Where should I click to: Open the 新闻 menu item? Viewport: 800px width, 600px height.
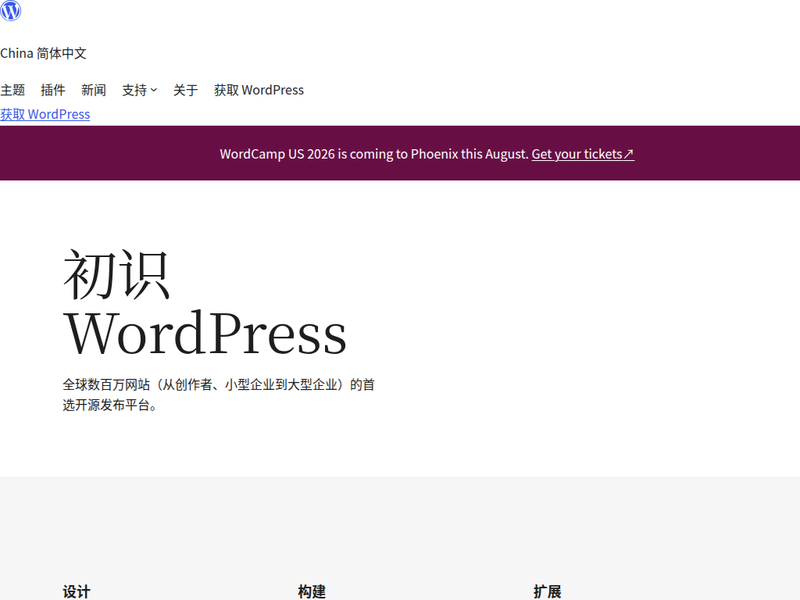[94, 90]
